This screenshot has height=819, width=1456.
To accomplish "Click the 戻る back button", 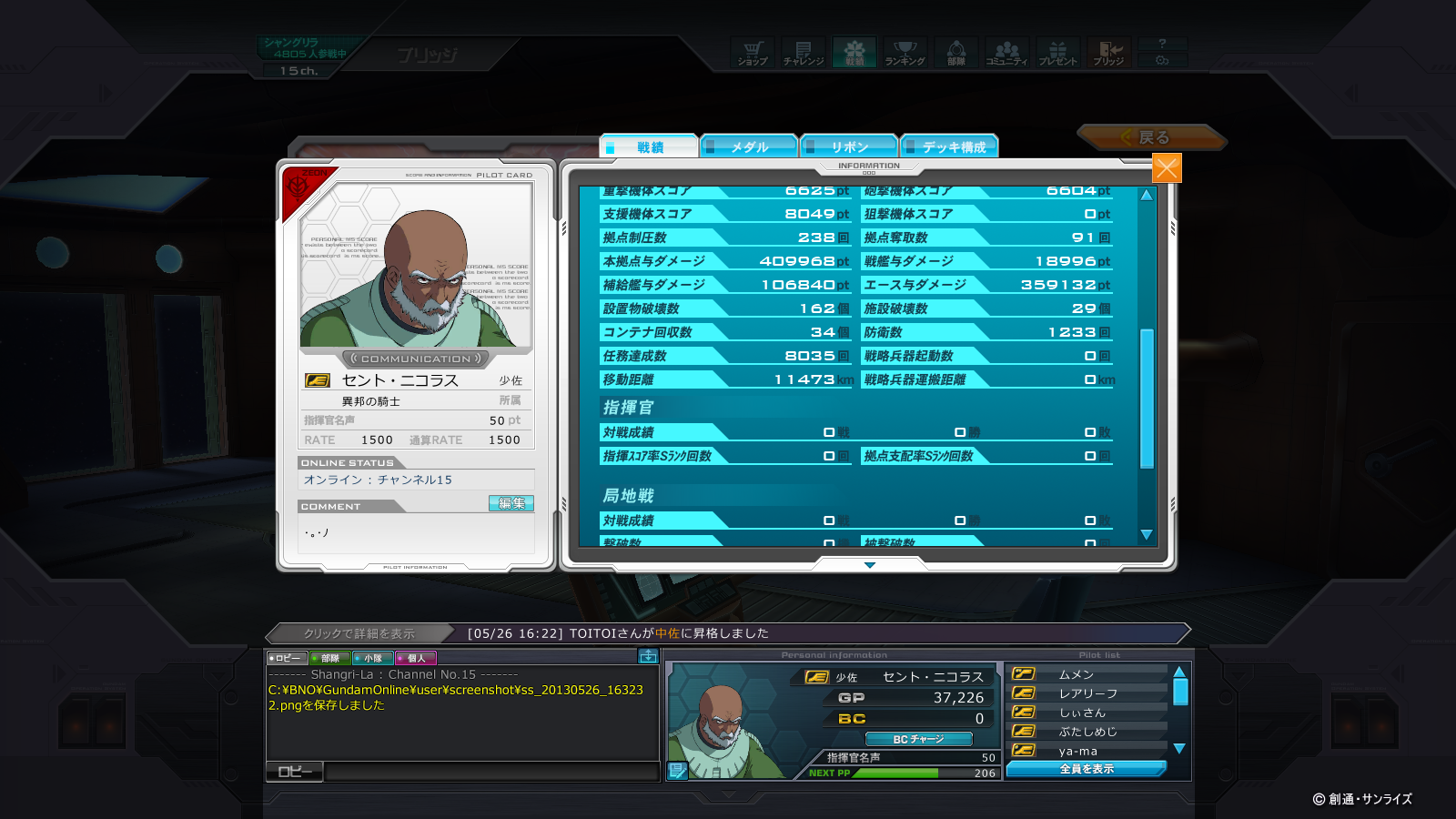I will coord(1151,137).
